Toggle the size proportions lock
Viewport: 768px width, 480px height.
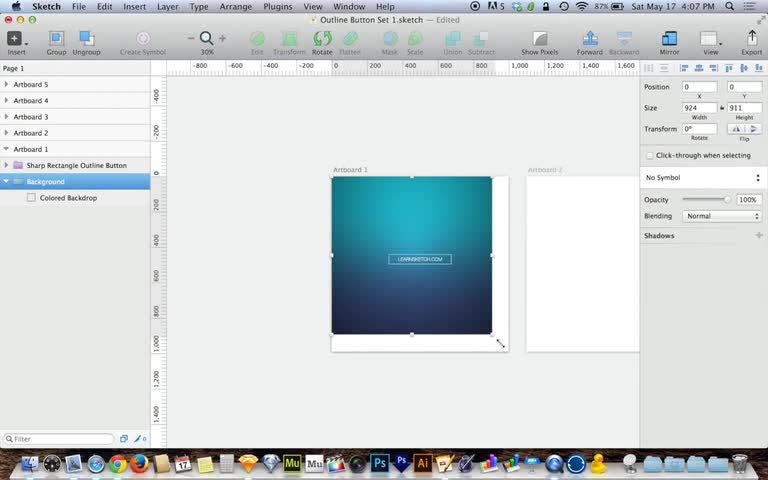tap(722, 108)
